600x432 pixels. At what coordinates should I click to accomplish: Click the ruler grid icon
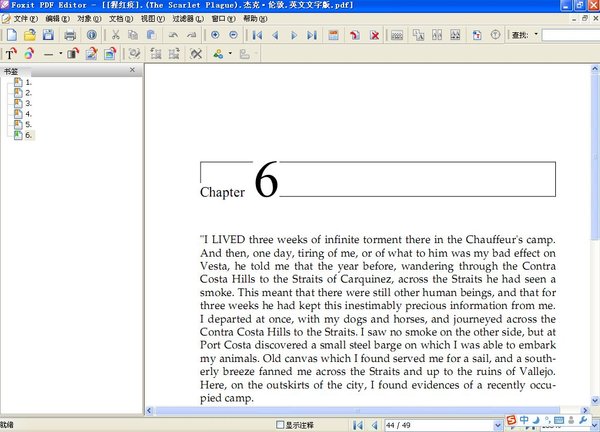(x=397, y=35)
